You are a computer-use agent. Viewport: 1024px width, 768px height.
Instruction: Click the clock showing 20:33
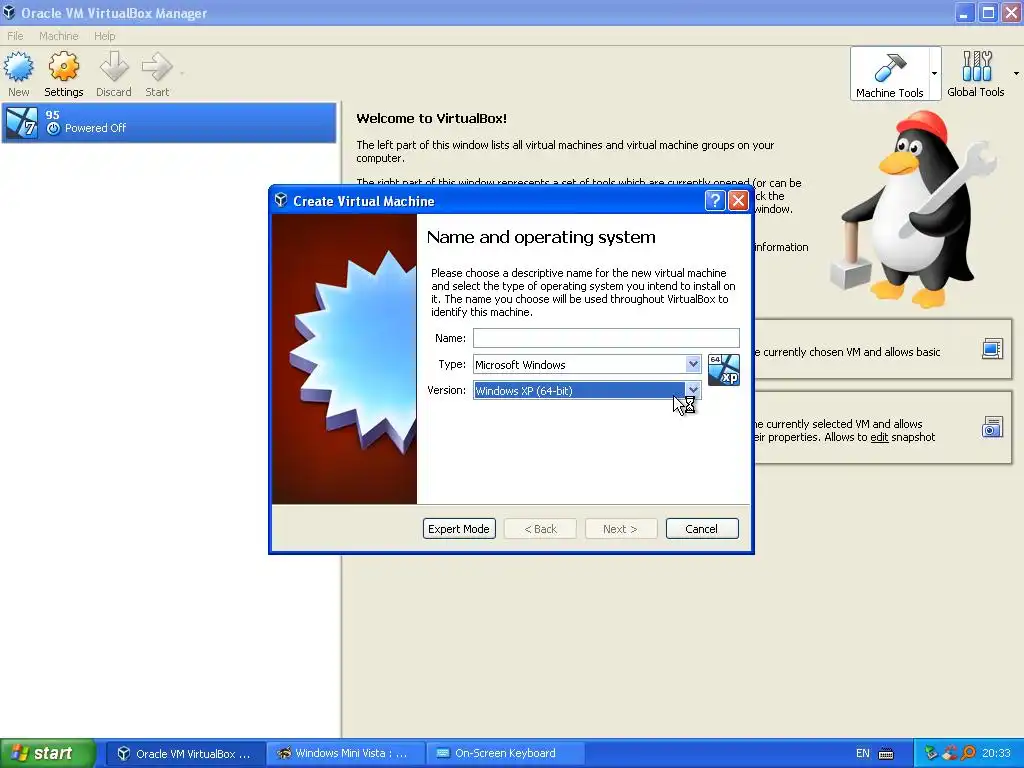click(997, 754)
